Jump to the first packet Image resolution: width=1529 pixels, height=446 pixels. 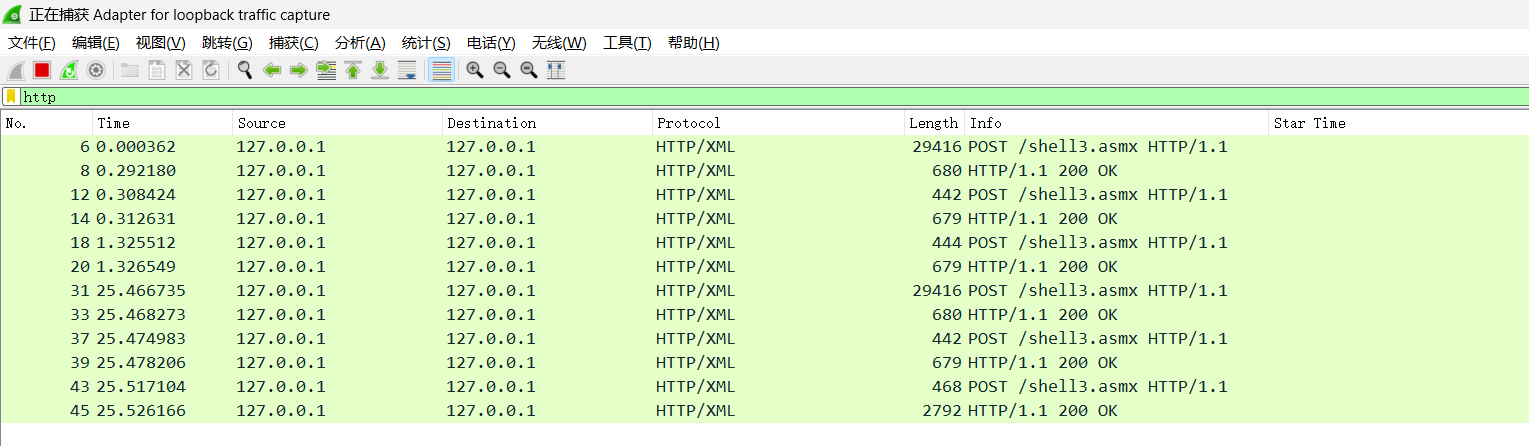(x=352, y=70)
